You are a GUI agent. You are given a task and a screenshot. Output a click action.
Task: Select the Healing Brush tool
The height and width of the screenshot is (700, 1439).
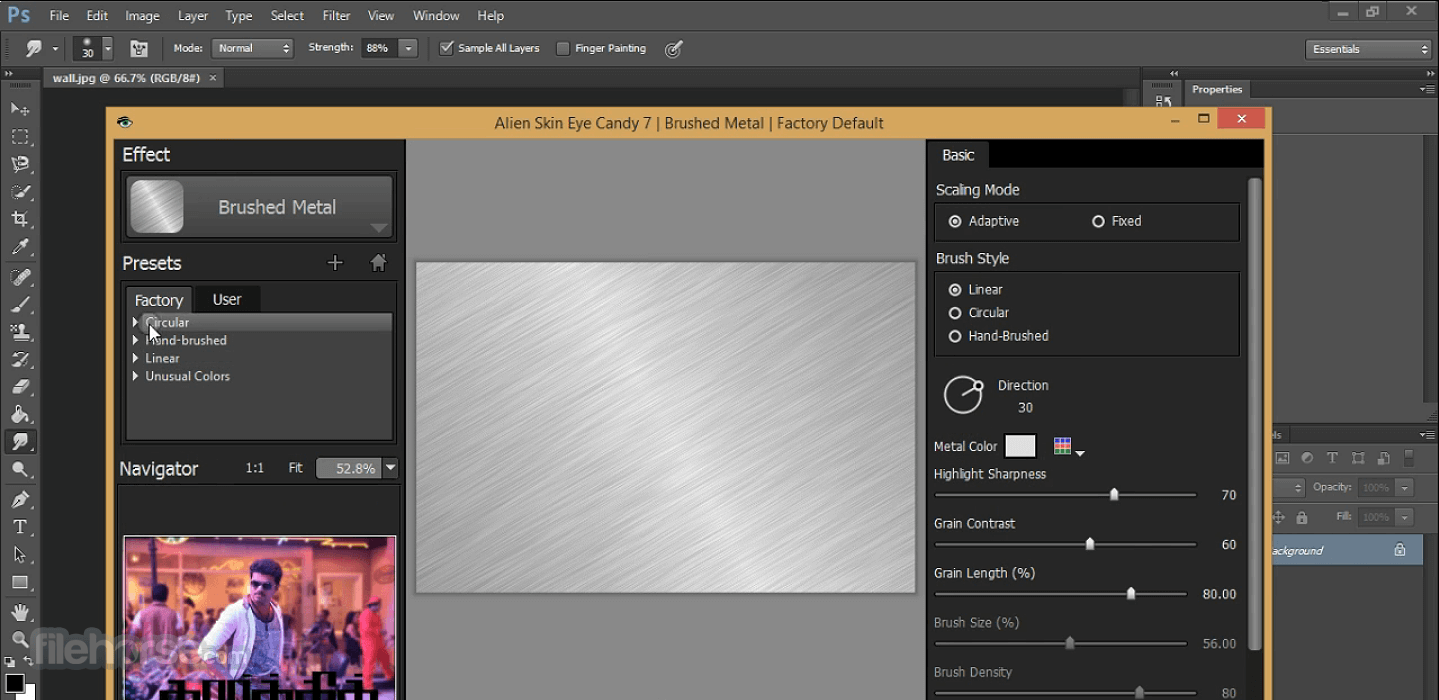(19, 277)
